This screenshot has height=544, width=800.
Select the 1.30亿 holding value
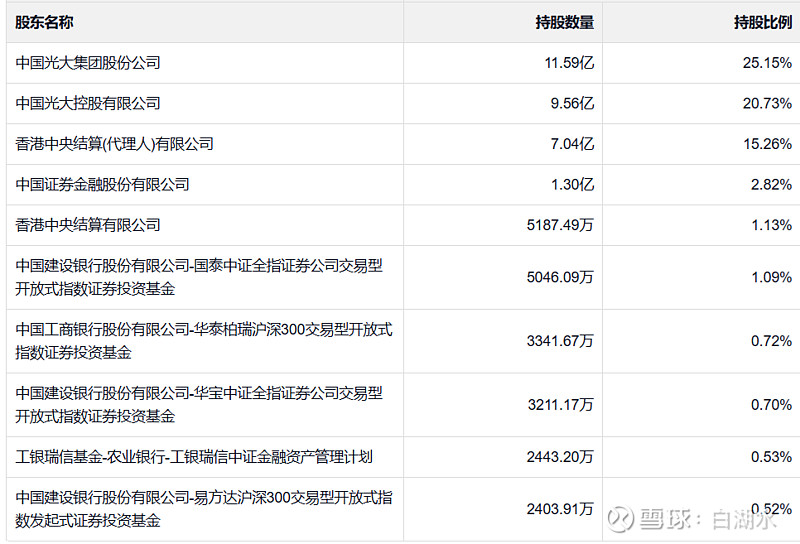pos(572,184)
